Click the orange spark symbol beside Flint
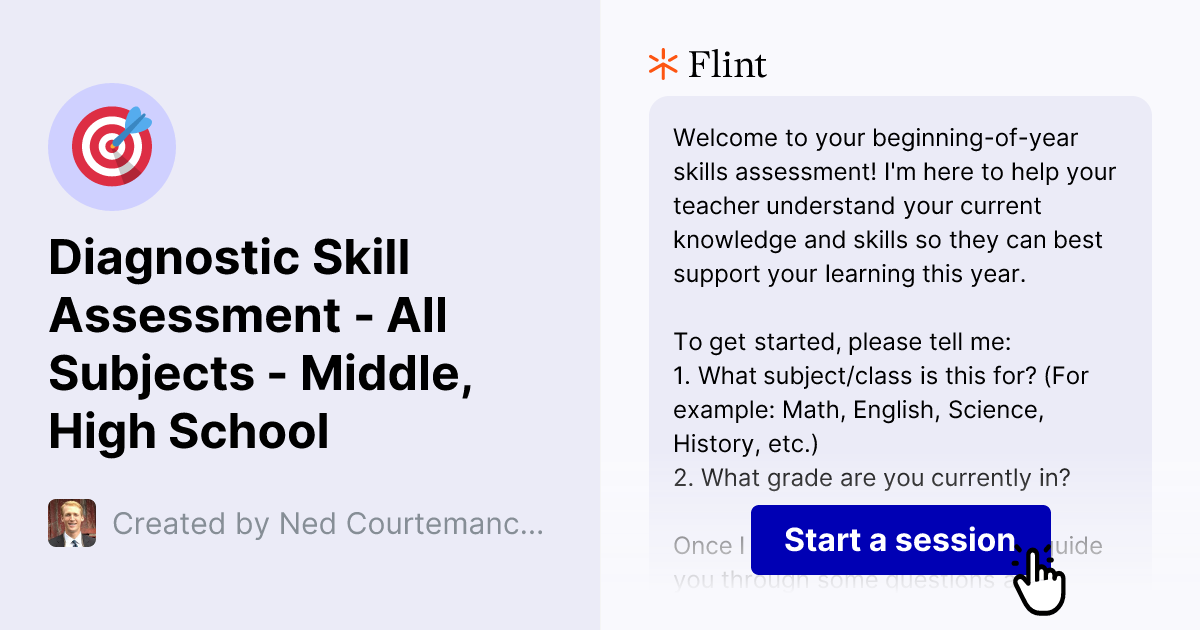 point(661,64)
